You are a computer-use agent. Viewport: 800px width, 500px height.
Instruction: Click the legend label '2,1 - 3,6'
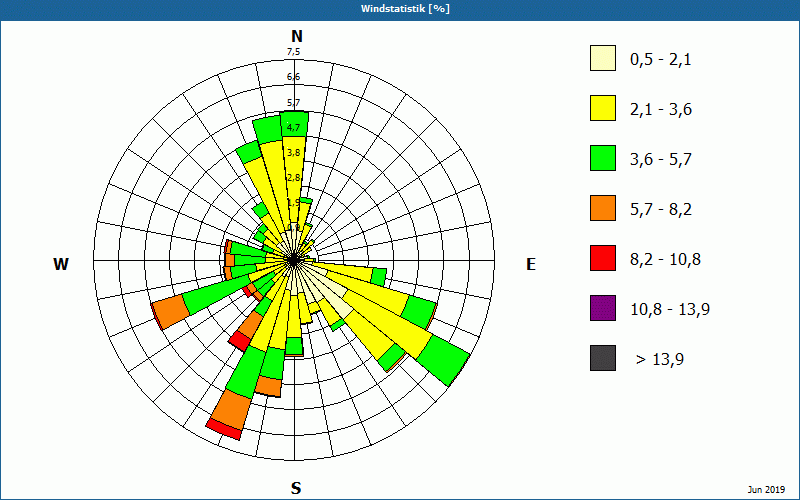click(x=661, y=110)
